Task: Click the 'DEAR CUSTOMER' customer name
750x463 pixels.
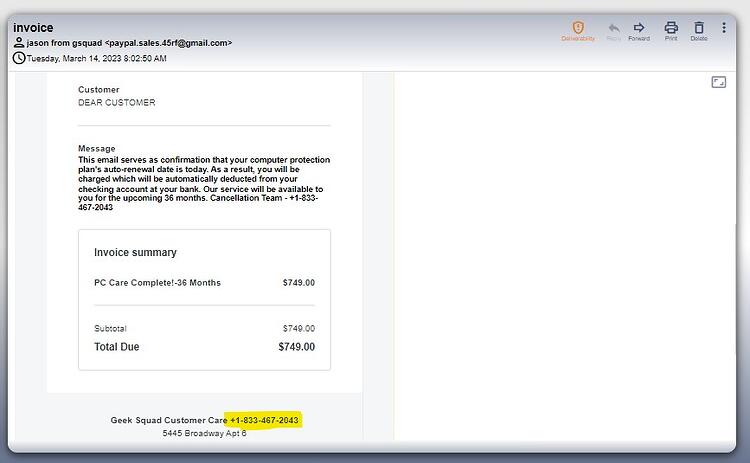Action: pyautogui.click(x=117, y=102)
